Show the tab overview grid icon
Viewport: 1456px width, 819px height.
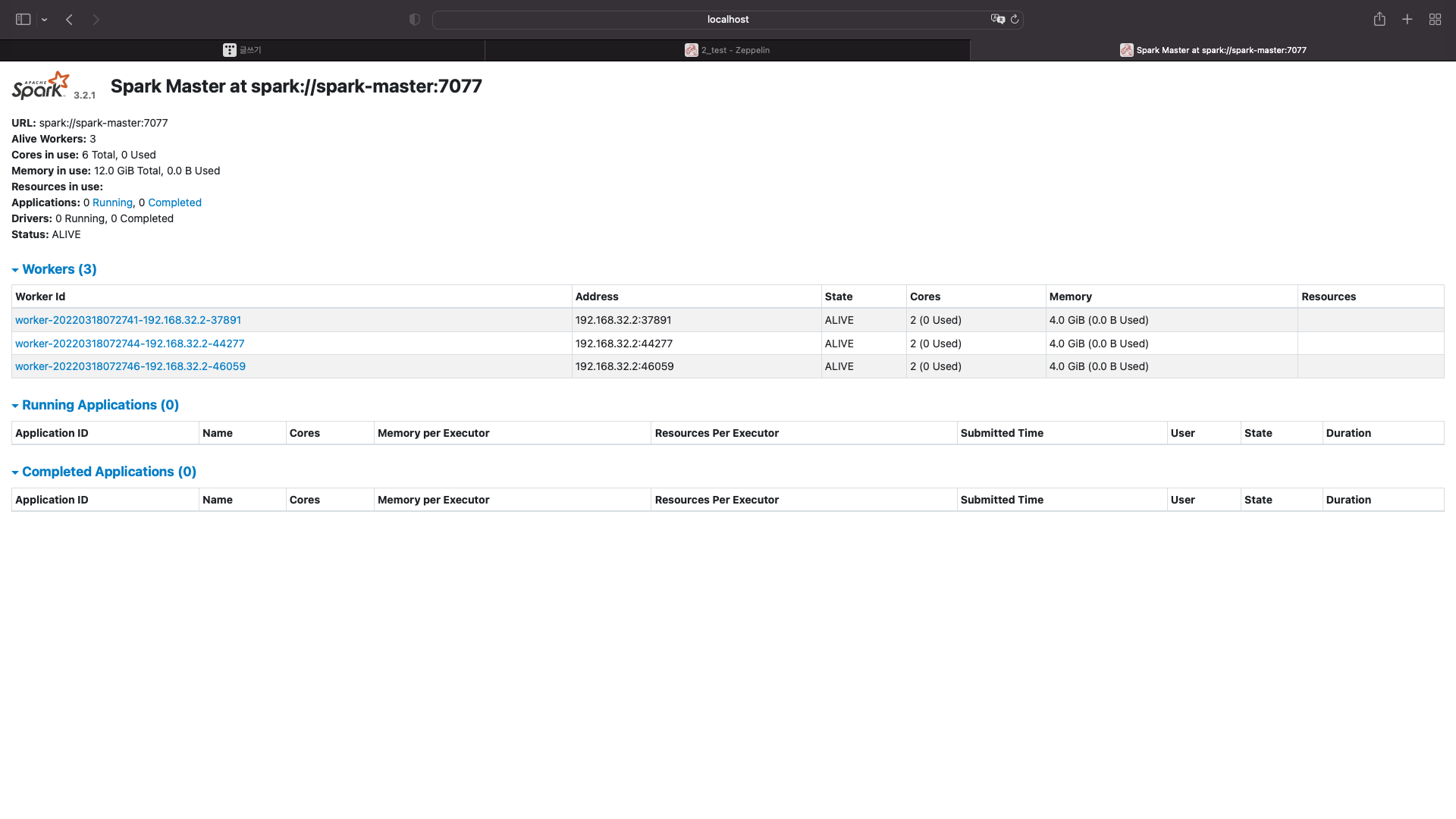pos(1435,20)
